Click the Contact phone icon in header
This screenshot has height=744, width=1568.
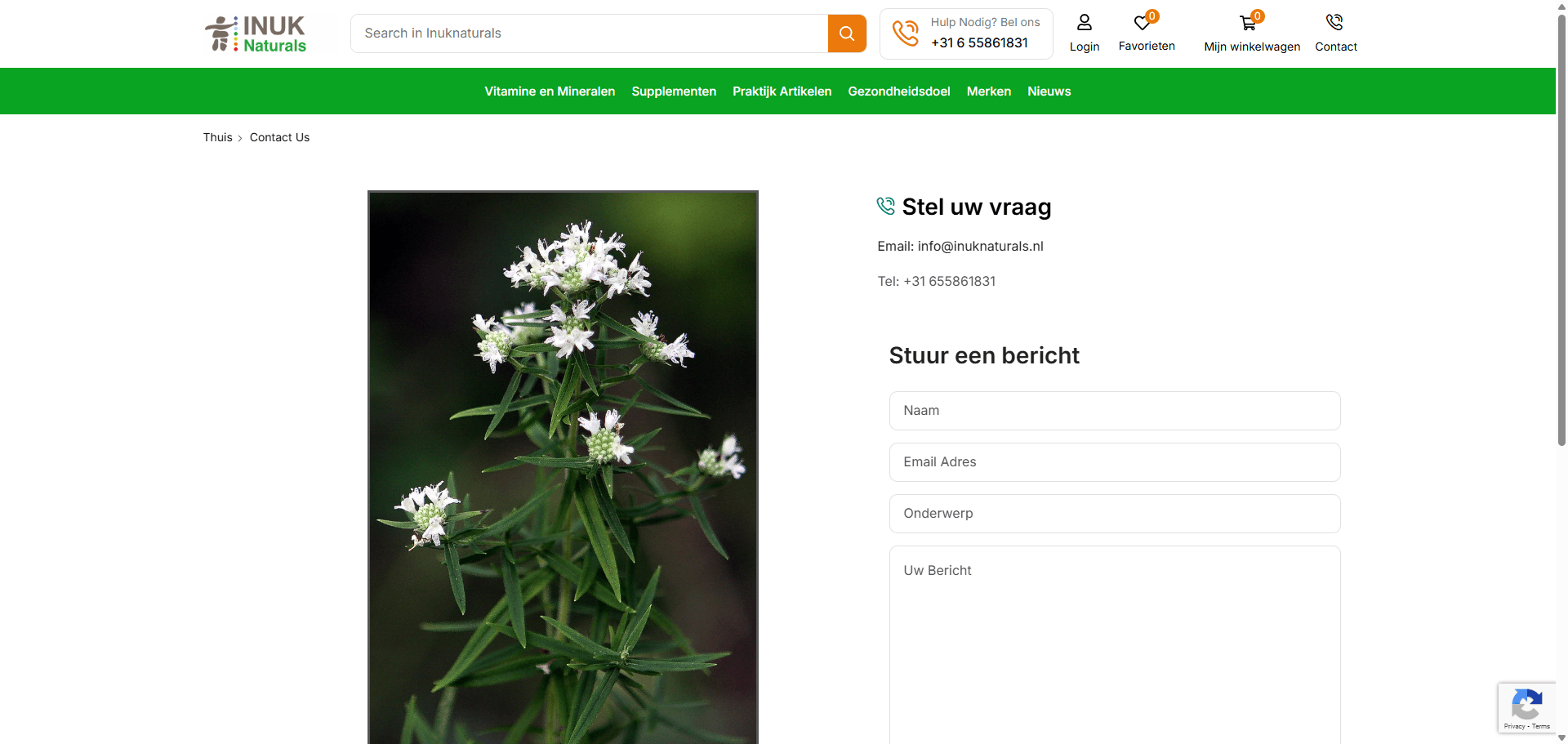[1334, 23]
